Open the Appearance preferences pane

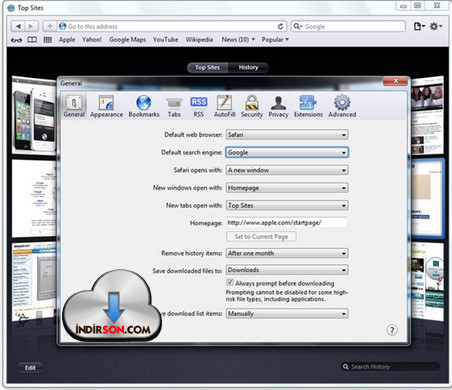[x=106, y=106]
